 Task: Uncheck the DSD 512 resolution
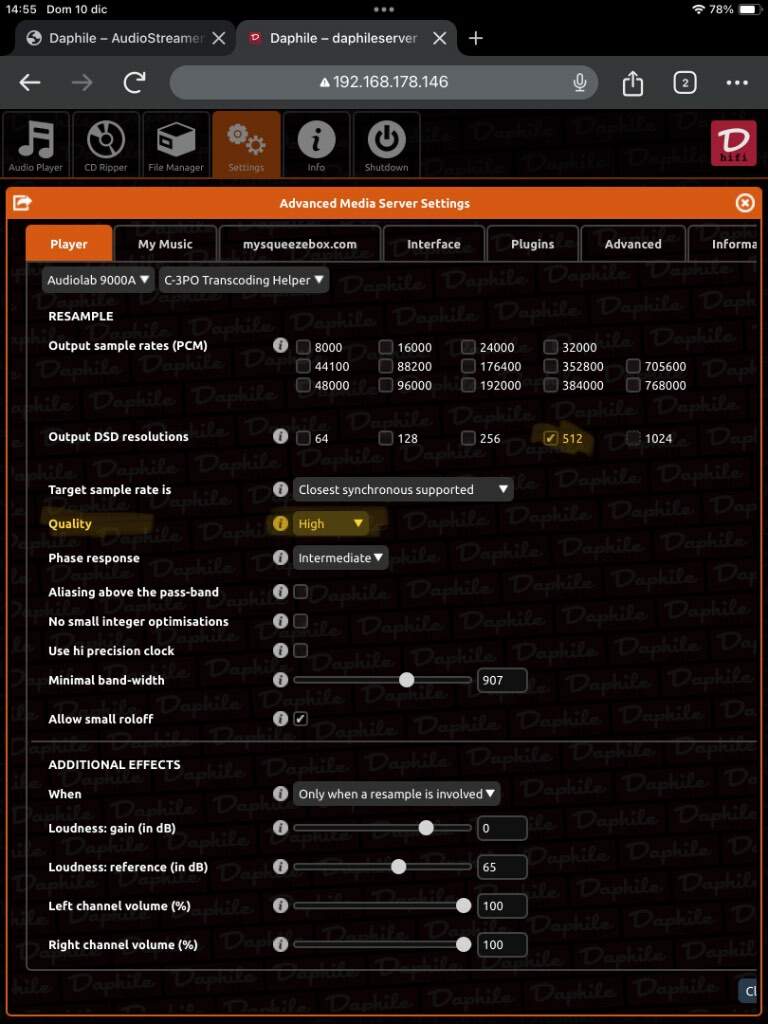point(551,438)
